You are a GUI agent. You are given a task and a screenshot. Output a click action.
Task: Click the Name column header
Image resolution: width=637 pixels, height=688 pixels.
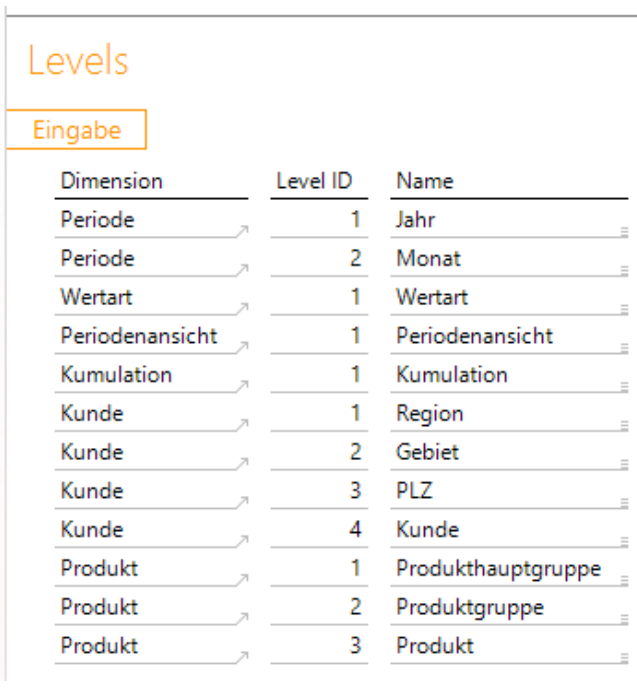click(x=425, y=181)
